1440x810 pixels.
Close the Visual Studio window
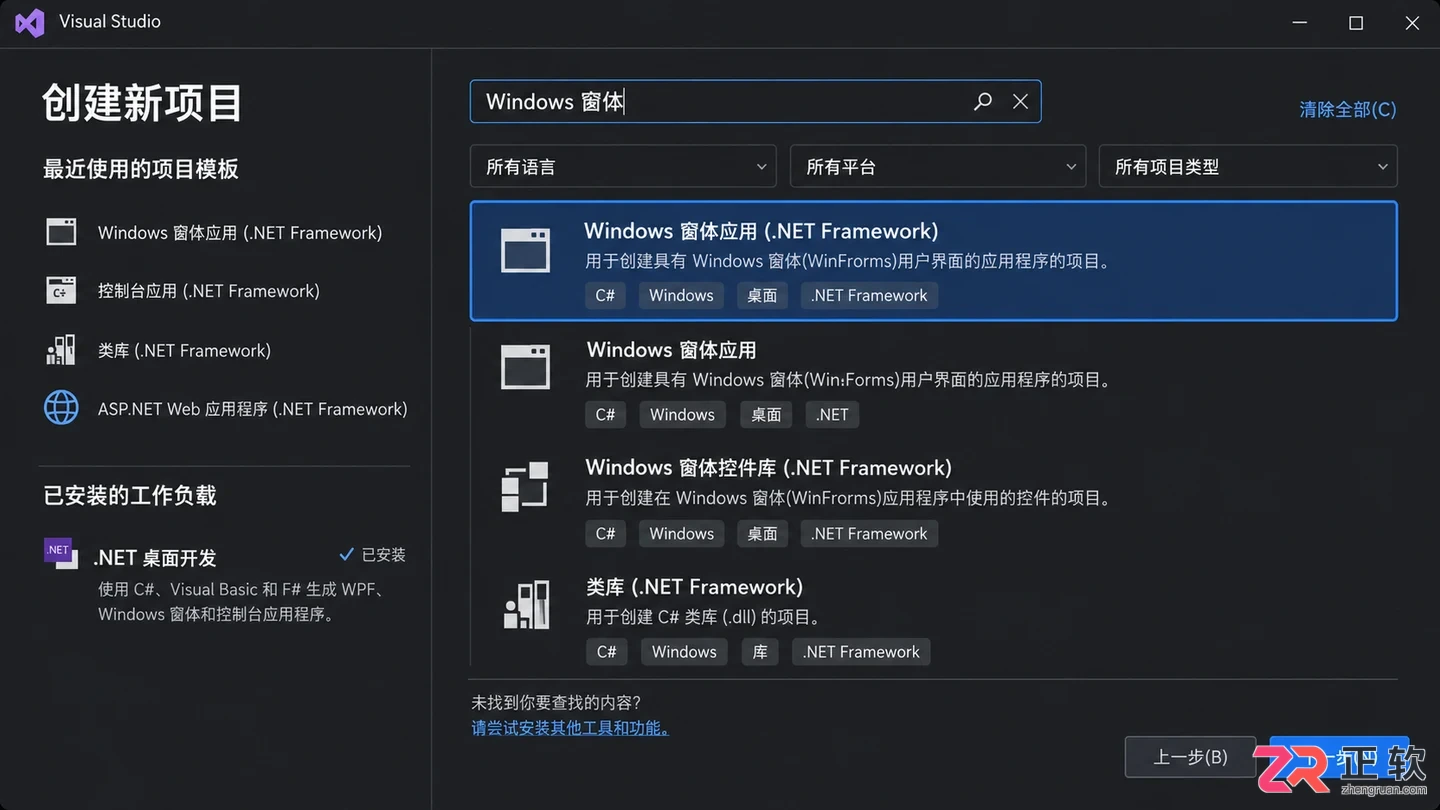[1412, 22]
